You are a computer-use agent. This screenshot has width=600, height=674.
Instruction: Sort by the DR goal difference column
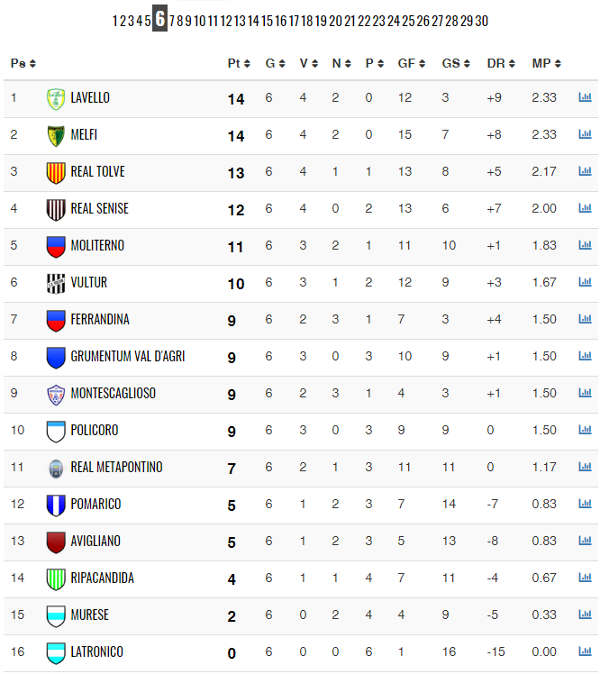tap(501, 64)
